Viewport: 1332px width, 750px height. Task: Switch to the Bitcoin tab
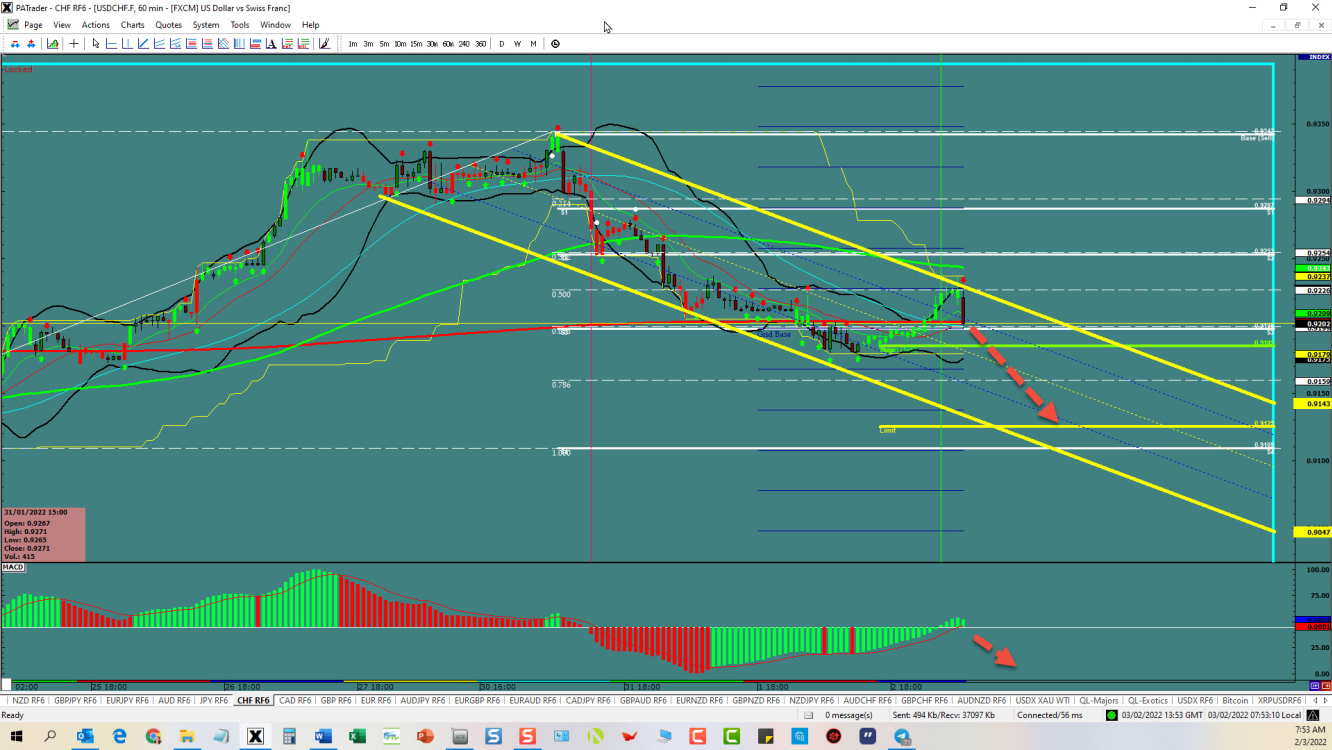[x=1235, y=700]
